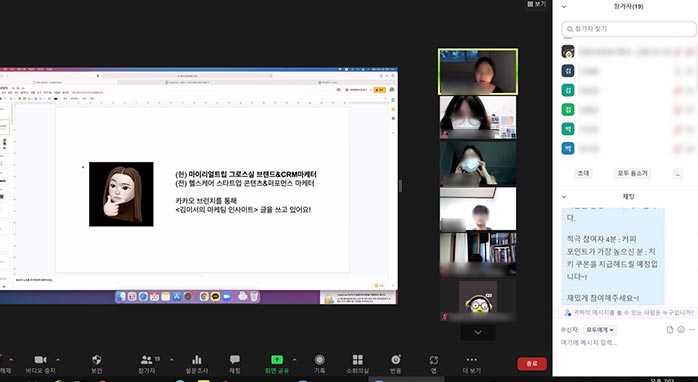Select the blue mask participant video thumbnail
The image size is (698, 382).
(x=478, y=163)
